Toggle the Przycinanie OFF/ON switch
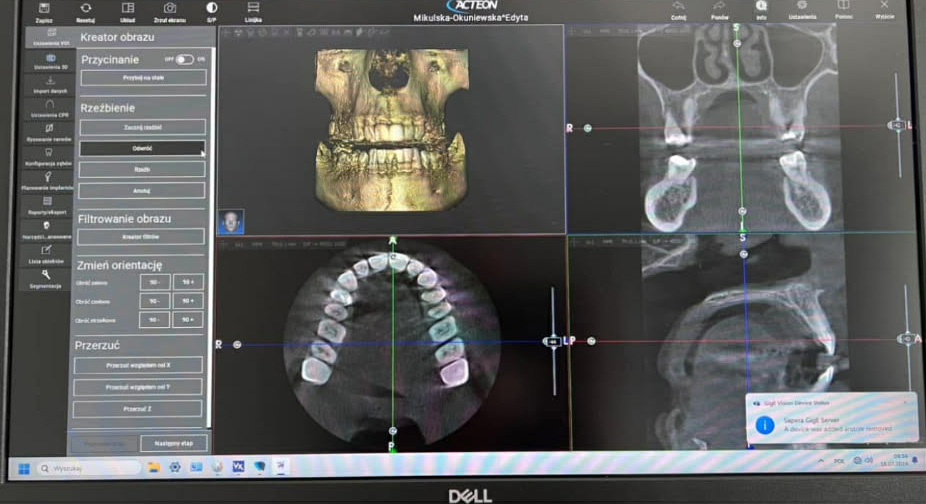Image resolution: width=926 pixels, height=504 pixels. click(x=184, y=59)
